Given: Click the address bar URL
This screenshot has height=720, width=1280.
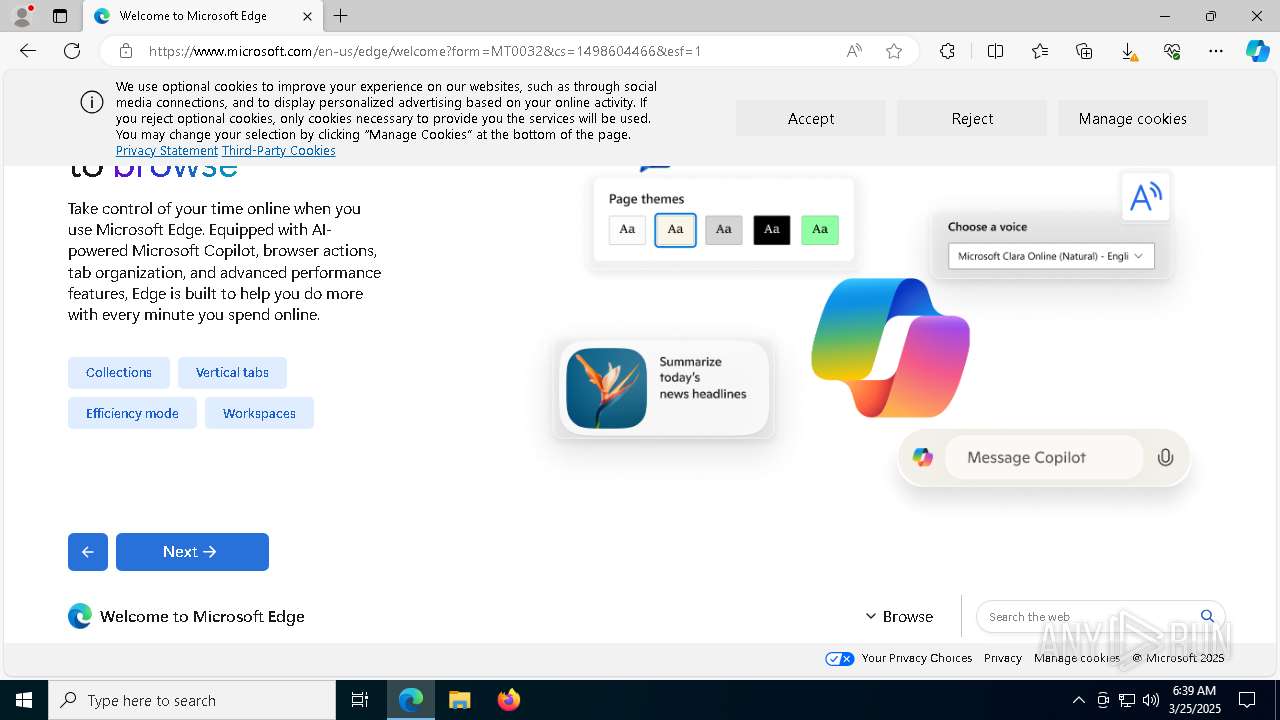Looking at the screenshot, I should (x=425, y=51).
